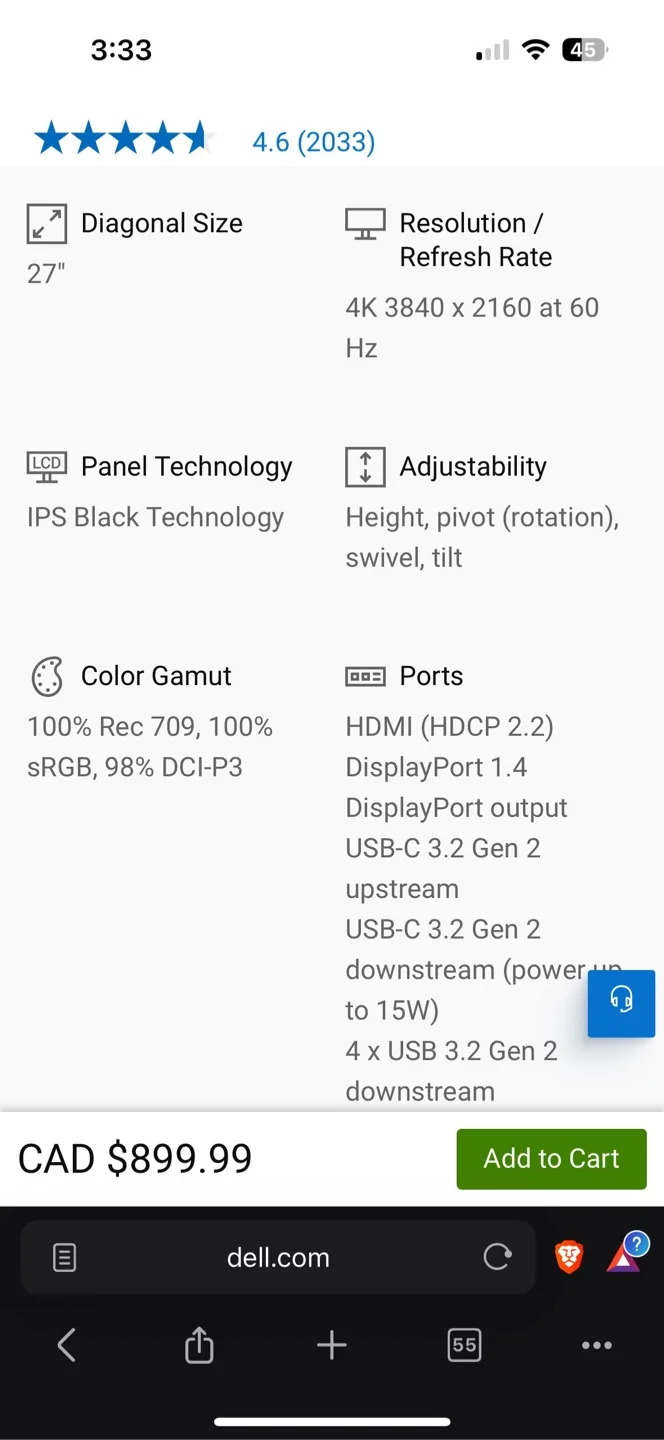Reload the dell.com page
The image size is (664, 1440).
click(x=497, y=1257)
